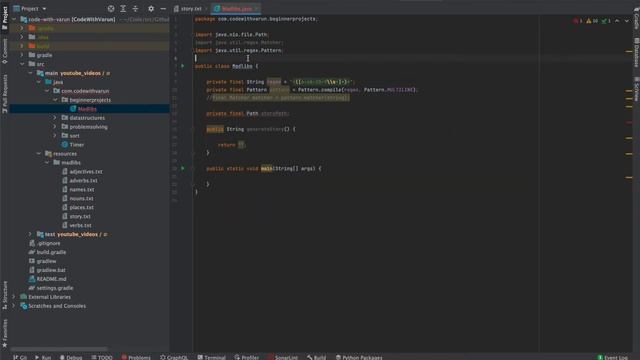Click the Expand All icon in Project toolbar
Image resolution: width=640 pixels, height=360 pixels.
coord(123,9)
